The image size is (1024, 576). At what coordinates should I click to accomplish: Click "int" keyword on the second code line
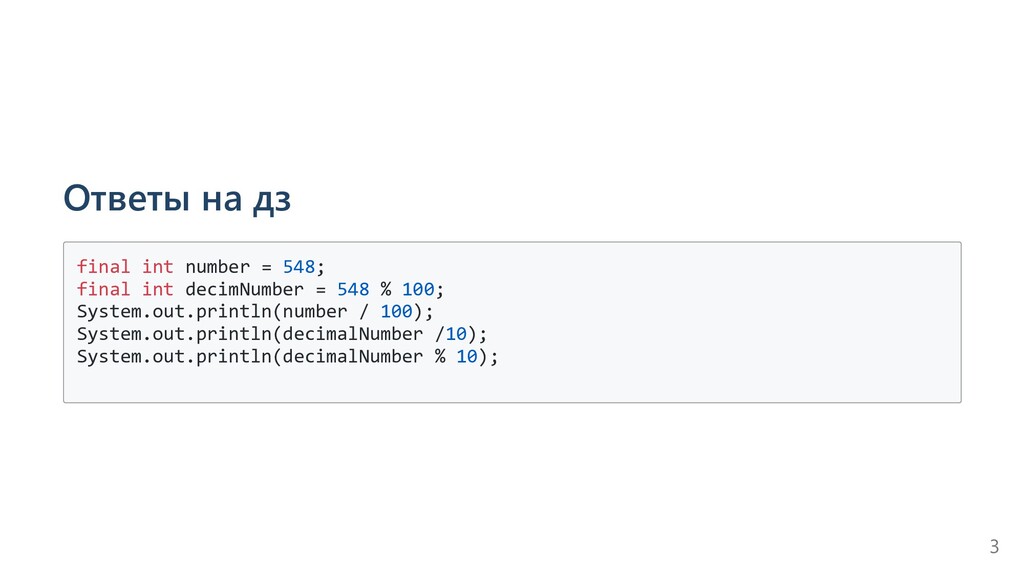pos(157,289)
